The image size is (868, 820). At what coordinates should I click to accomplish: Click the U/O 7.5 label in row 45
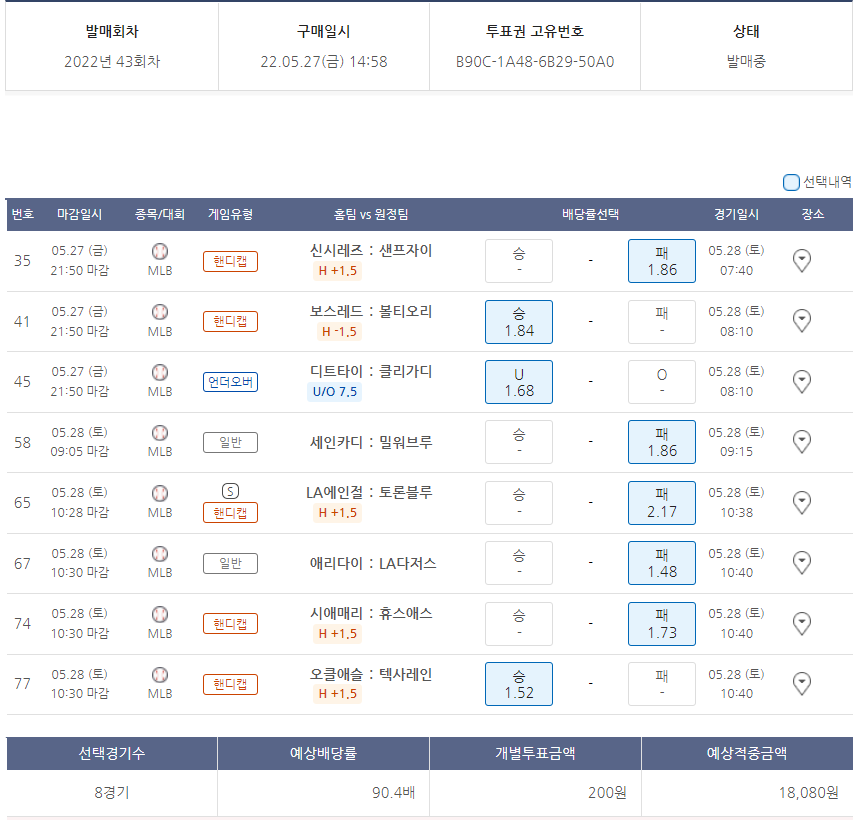click(334, 391)
